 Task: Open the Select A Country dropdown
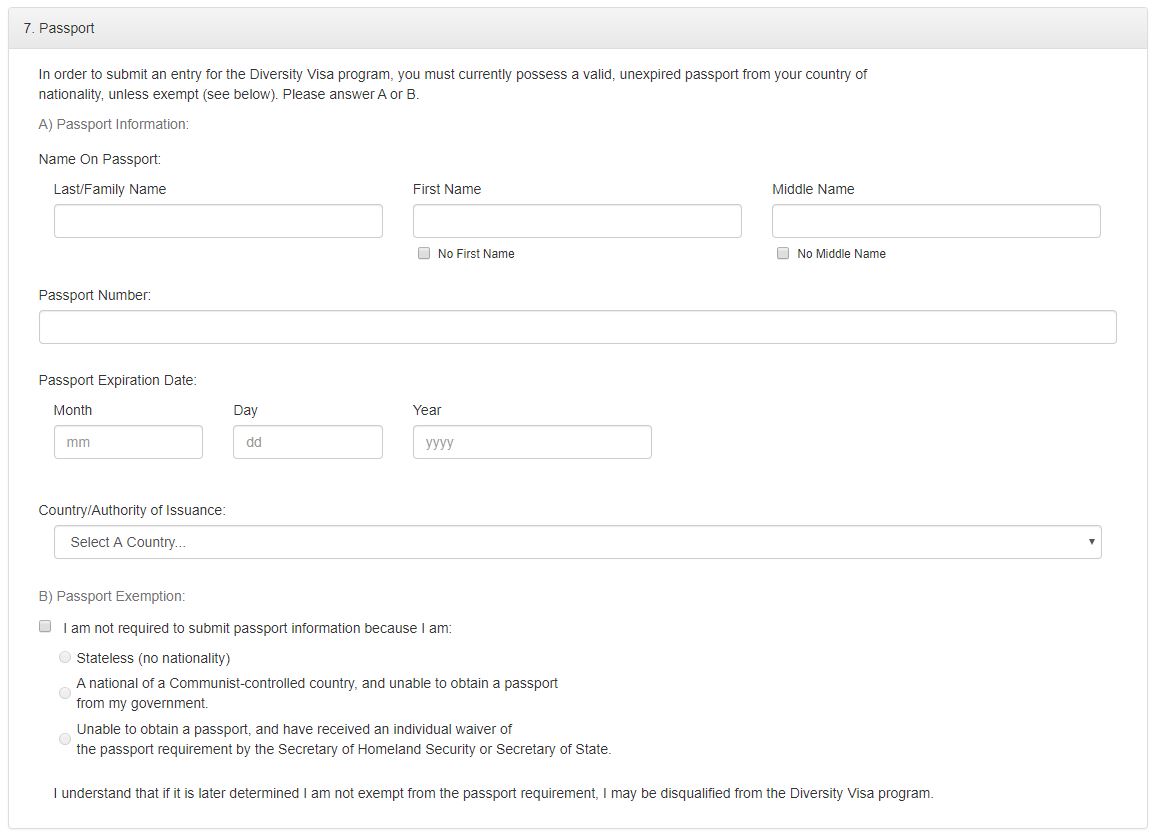(578, 542)
